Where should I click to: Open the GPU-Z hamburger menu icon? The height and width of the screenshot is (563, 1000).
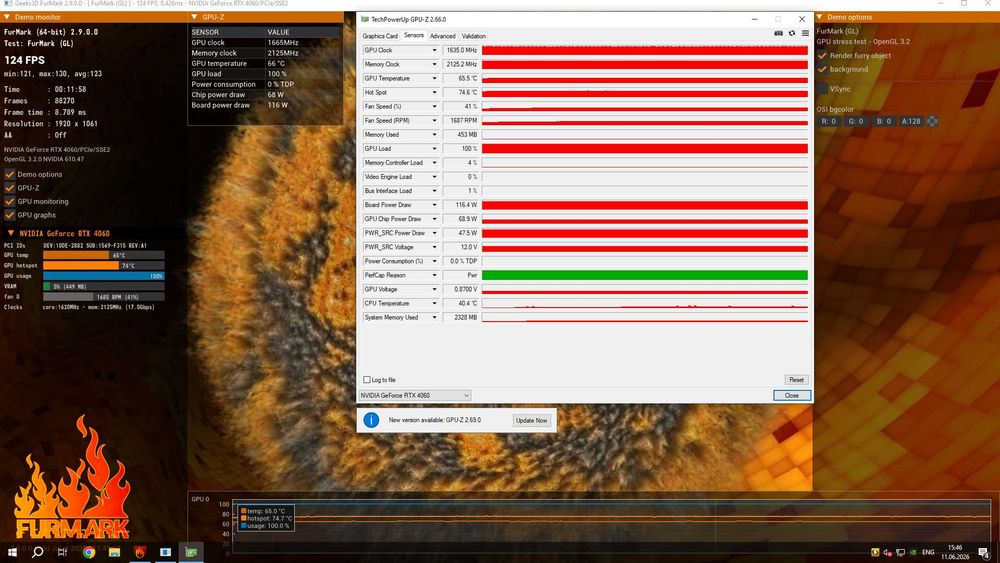click(x=805, y=33)
